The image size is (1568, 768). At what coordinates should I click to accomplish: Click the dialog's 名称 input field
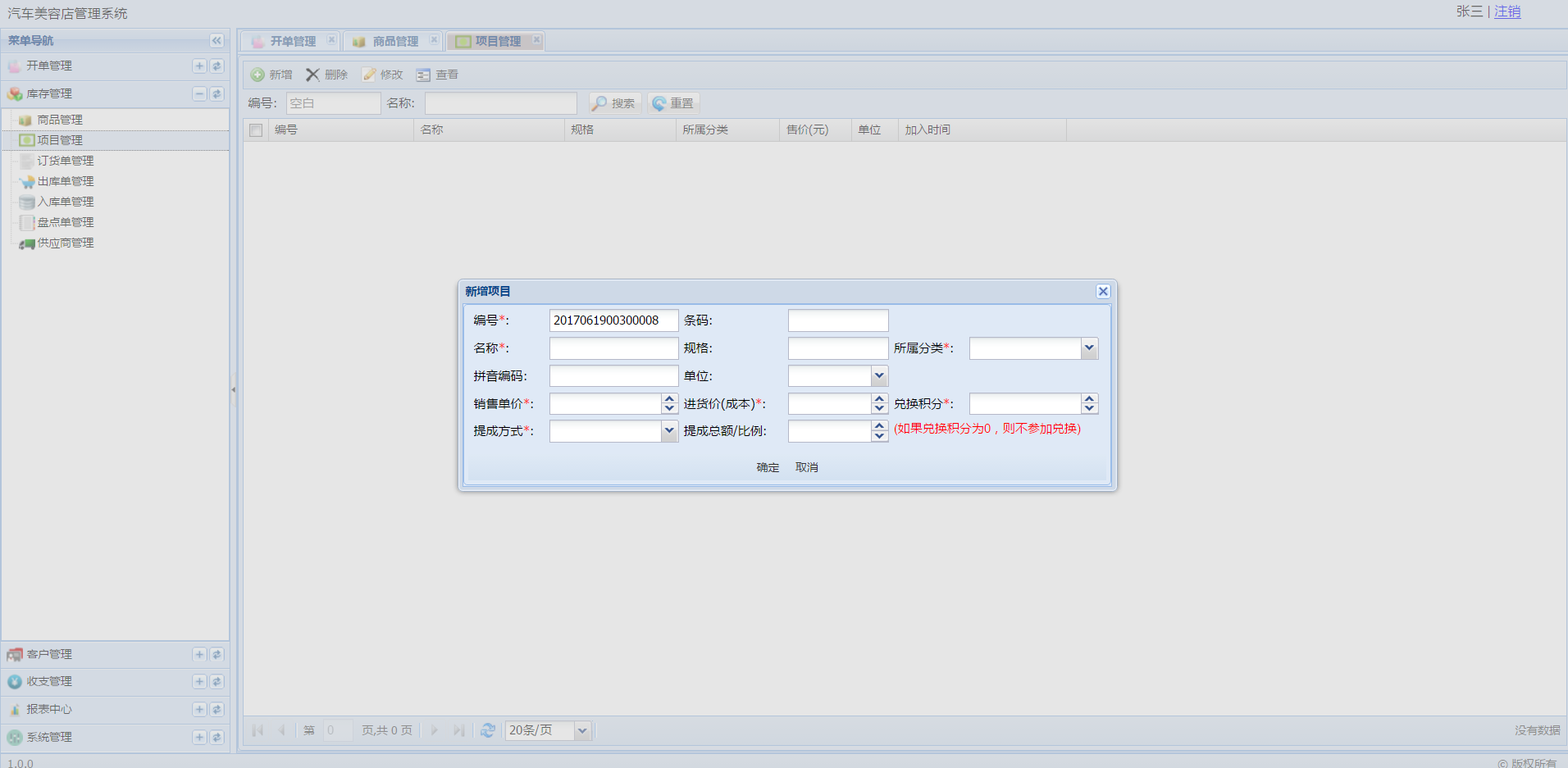click(613, 348)
